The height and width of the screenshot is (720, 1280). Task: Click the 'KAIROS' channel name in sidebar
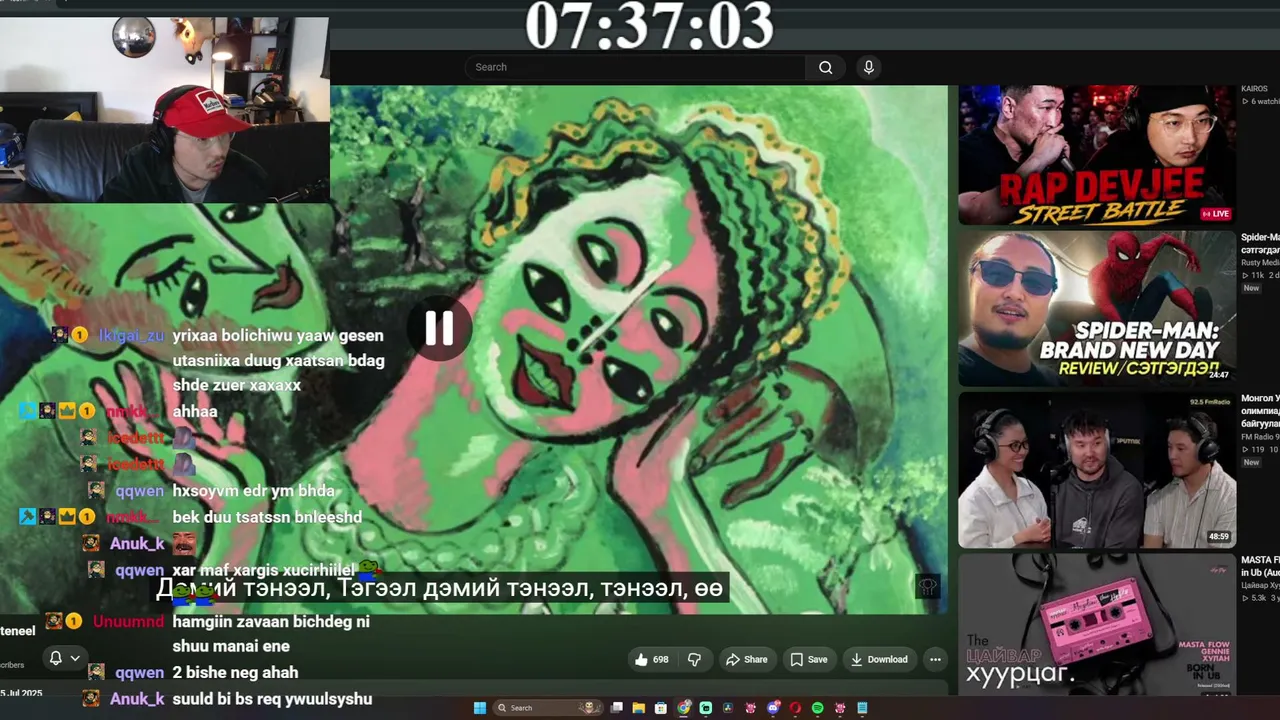click(1255, 88)
